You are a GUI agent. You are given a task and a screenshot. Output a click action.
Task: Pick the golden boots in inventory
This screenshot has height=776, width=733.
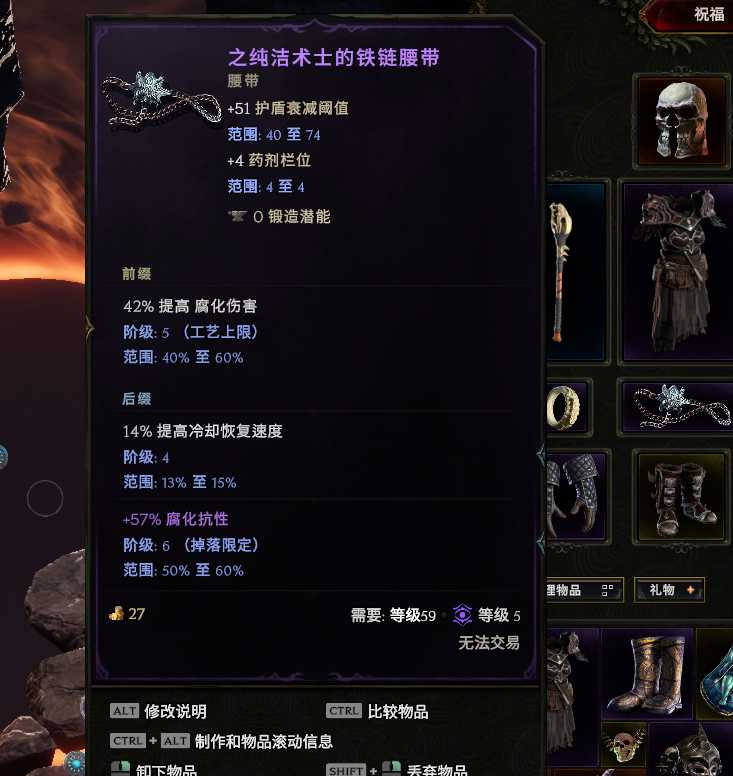tap(647, 673)
